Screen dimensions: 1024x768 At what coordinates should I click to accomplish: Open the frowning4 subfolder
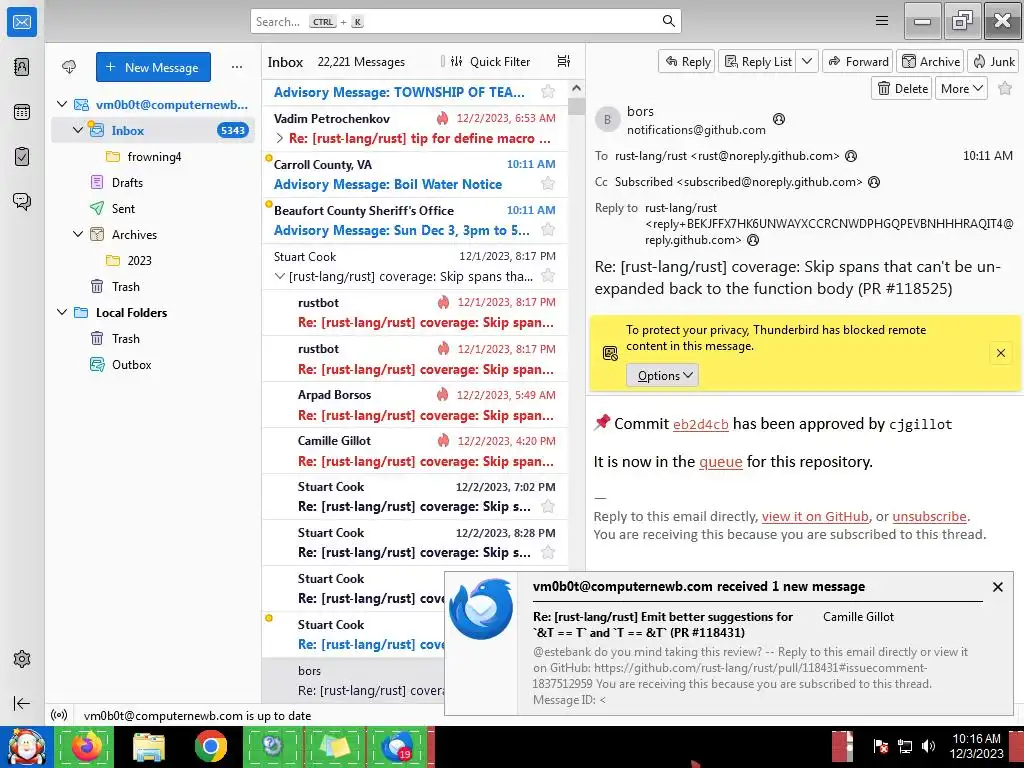click(x=154, y=156)
